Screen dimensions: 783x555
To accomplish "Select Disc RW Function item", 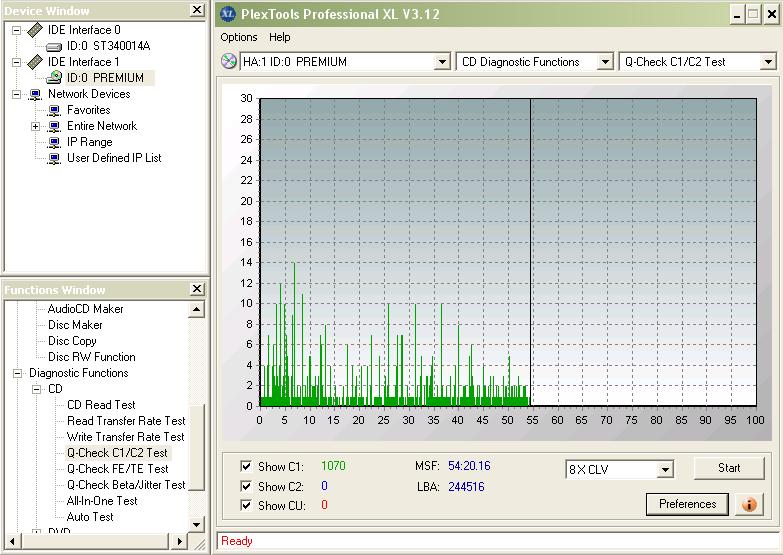I will tap(91, 357).
